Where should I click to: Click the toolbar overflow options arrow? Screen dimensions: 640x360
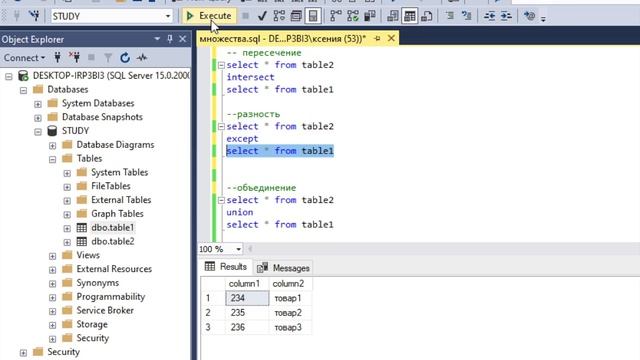[543, 18]
